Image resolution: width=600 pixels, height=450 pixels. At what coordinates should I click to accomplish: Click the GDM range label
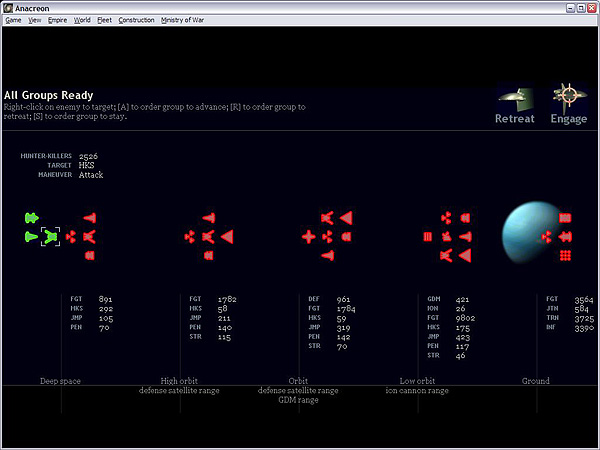point(298,400)
